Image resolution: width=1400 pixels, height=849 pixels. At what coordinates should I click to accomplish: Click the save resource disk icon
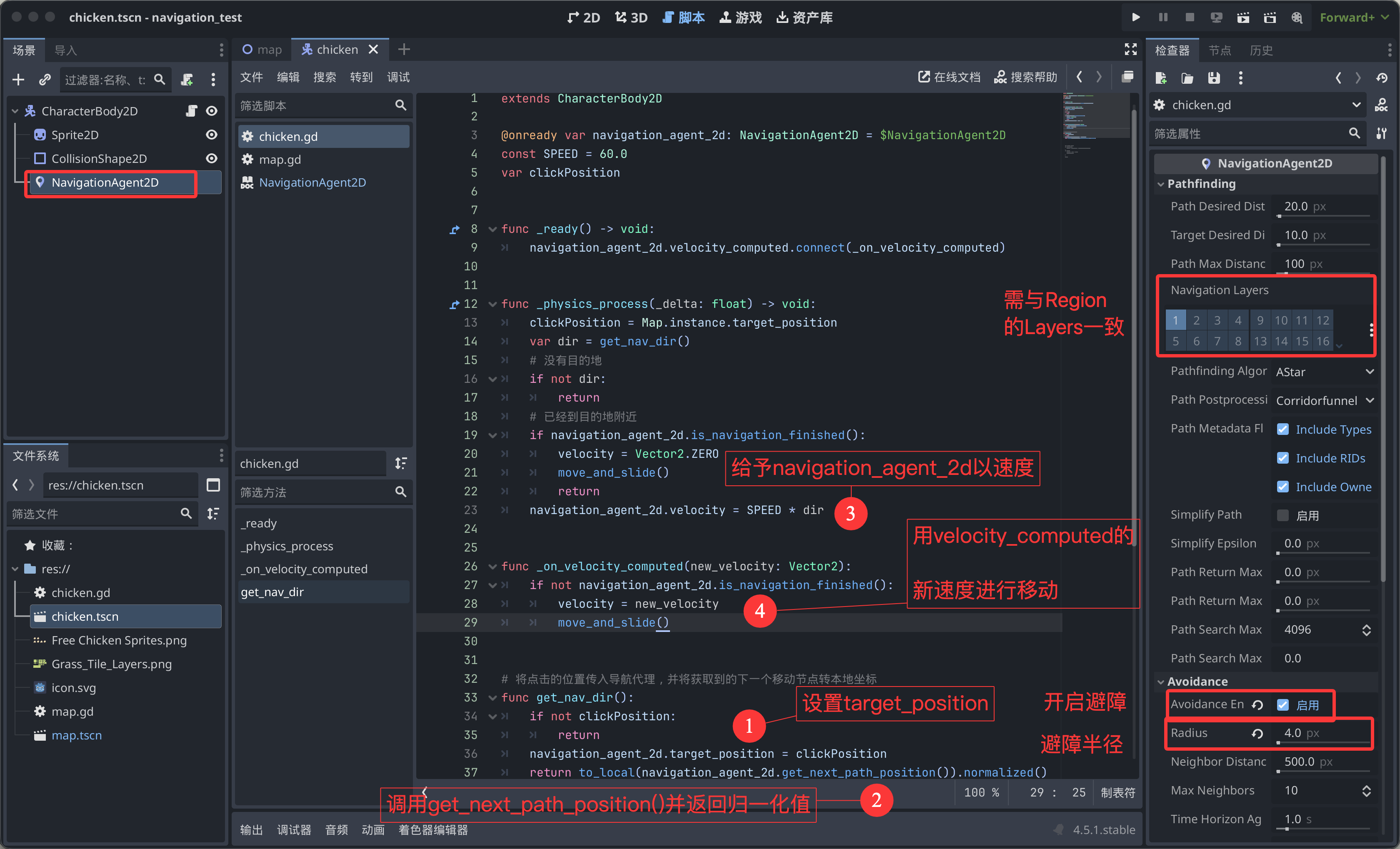[1214, 78]
